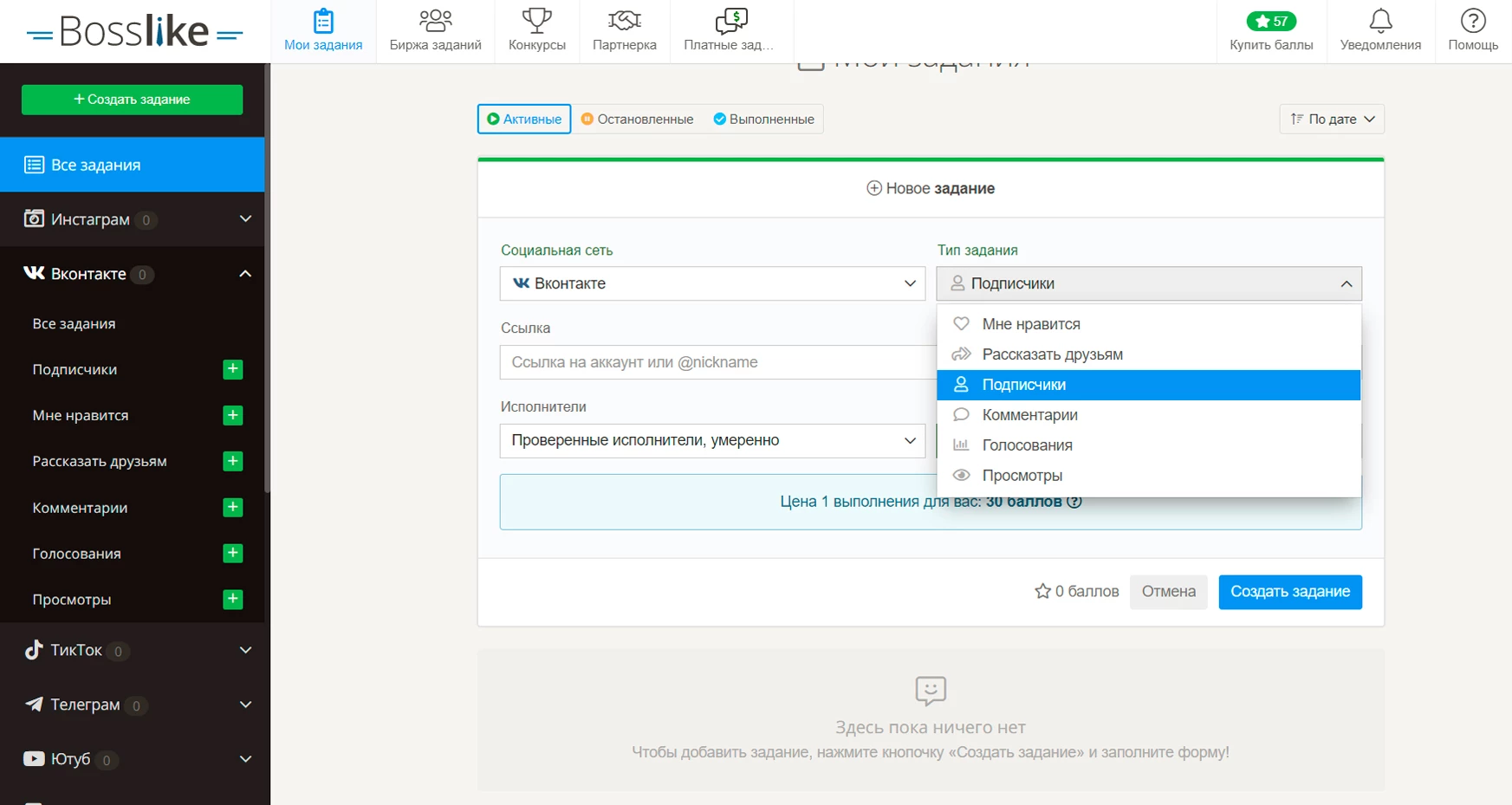The image size is (1512, 805).
Task: Open Голосования in the sidebar
Action: [76, 554]
